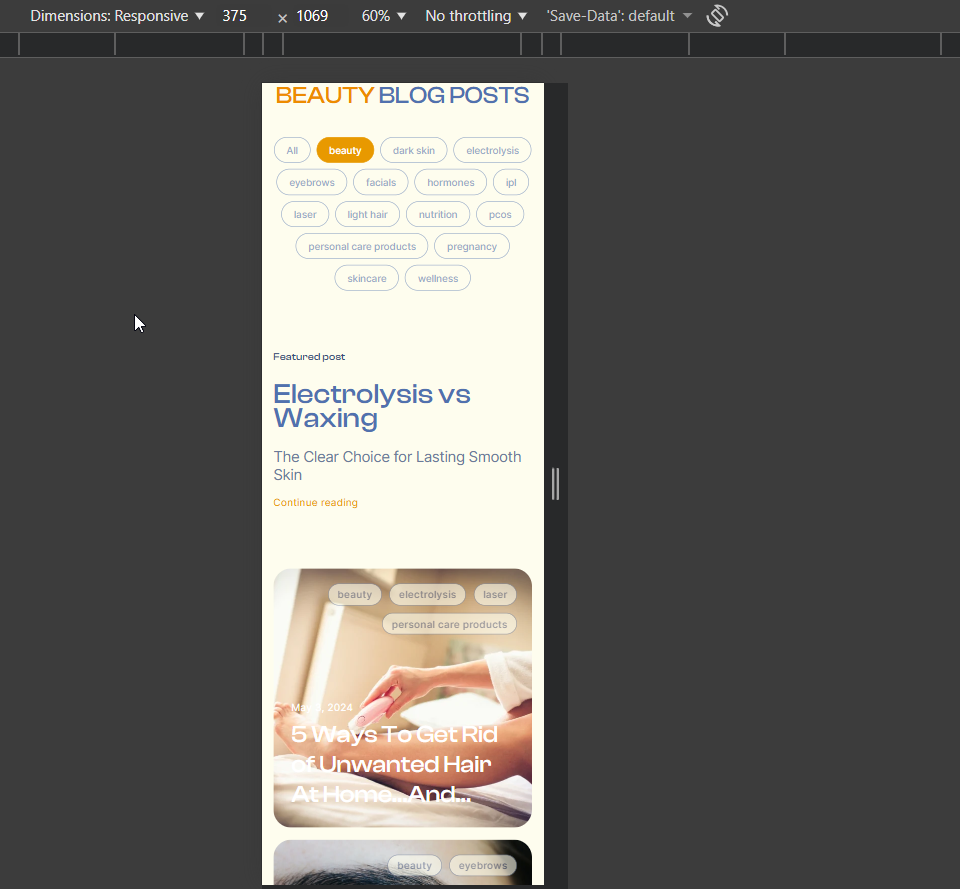This screenshot has height=889, width=960.
Task: Filter posts by wellness tag
Action: pyautogui.click(x=438, y=279)
